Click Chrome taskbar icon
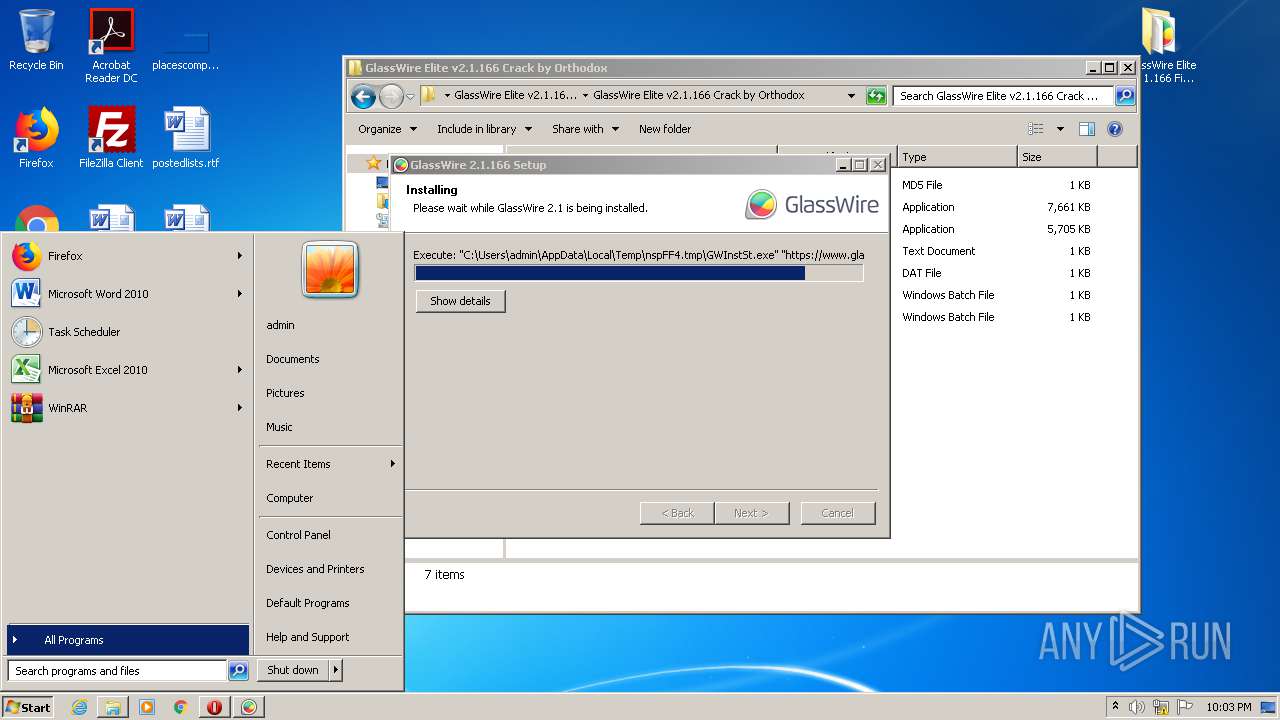 coord(180,707)
